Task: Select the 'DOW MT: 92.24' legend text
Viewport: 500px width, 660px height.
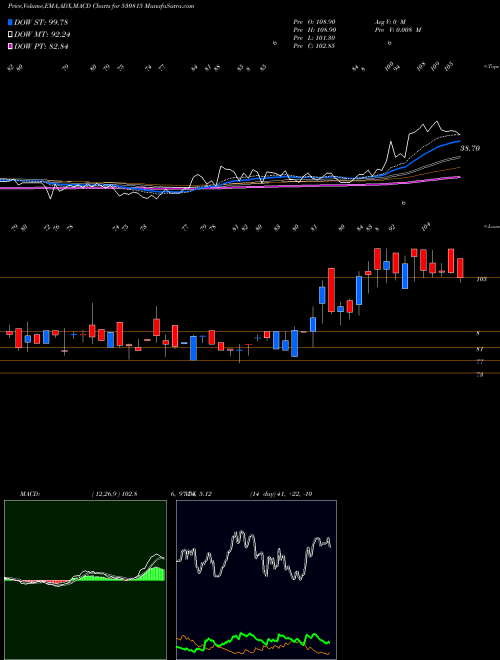Action: tap(42, 35)
